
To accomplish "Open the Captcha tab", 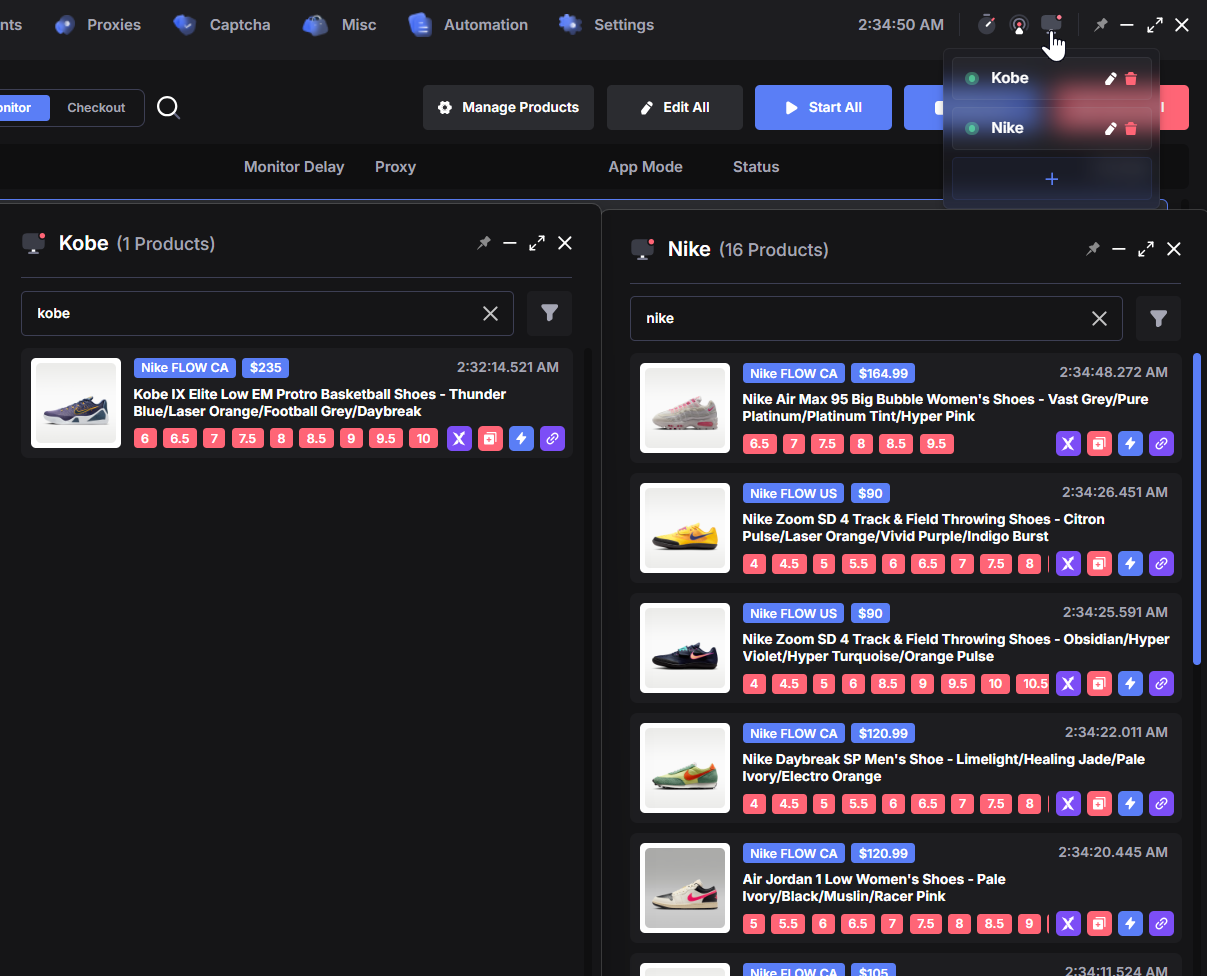I will (221, 25).
